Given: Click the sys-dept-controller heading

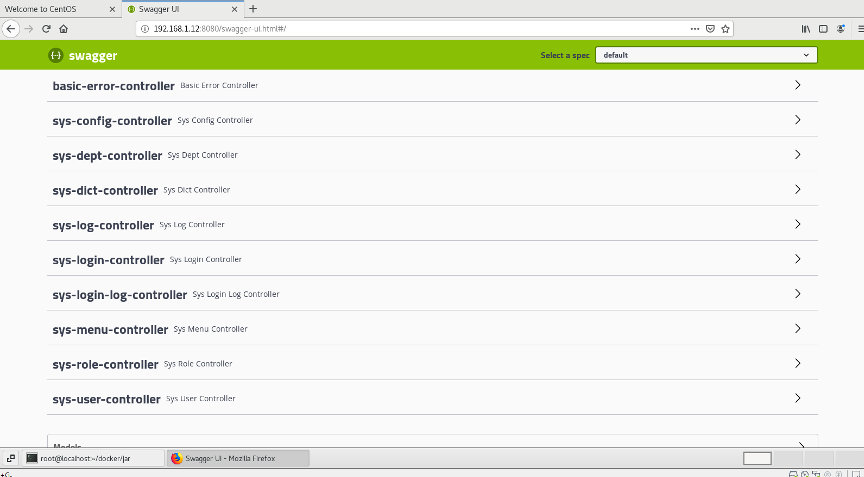Looking at the screenshot, I should (x=107, y=155).
